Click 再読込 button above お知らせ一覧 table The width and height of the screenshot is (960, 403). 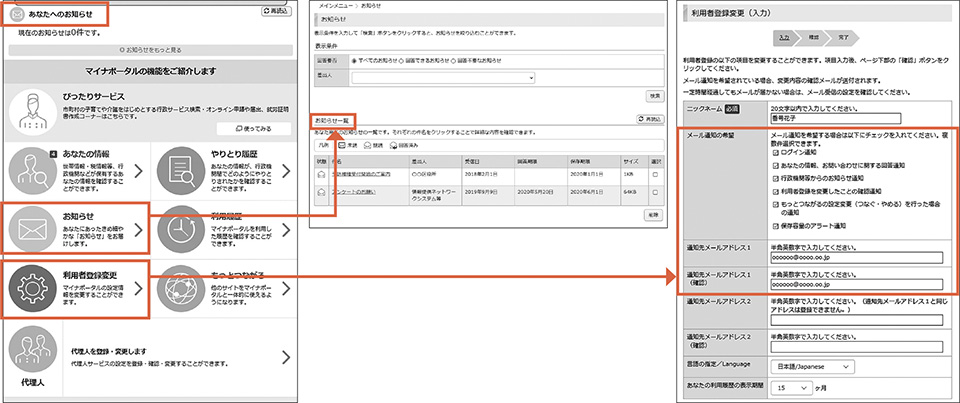point(650,119)
